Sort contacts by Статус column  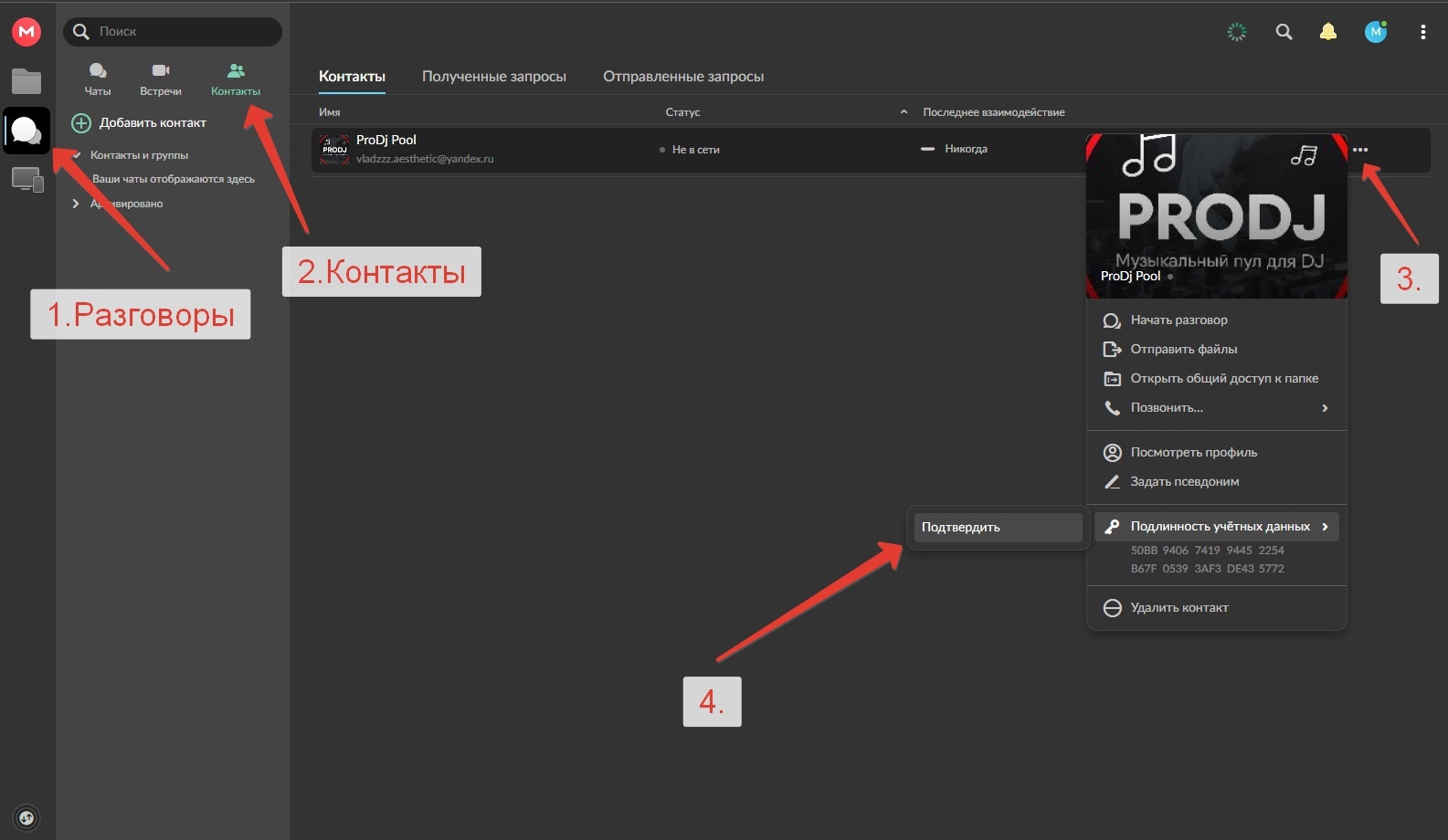pyautogui.click(x=682, y=112)
